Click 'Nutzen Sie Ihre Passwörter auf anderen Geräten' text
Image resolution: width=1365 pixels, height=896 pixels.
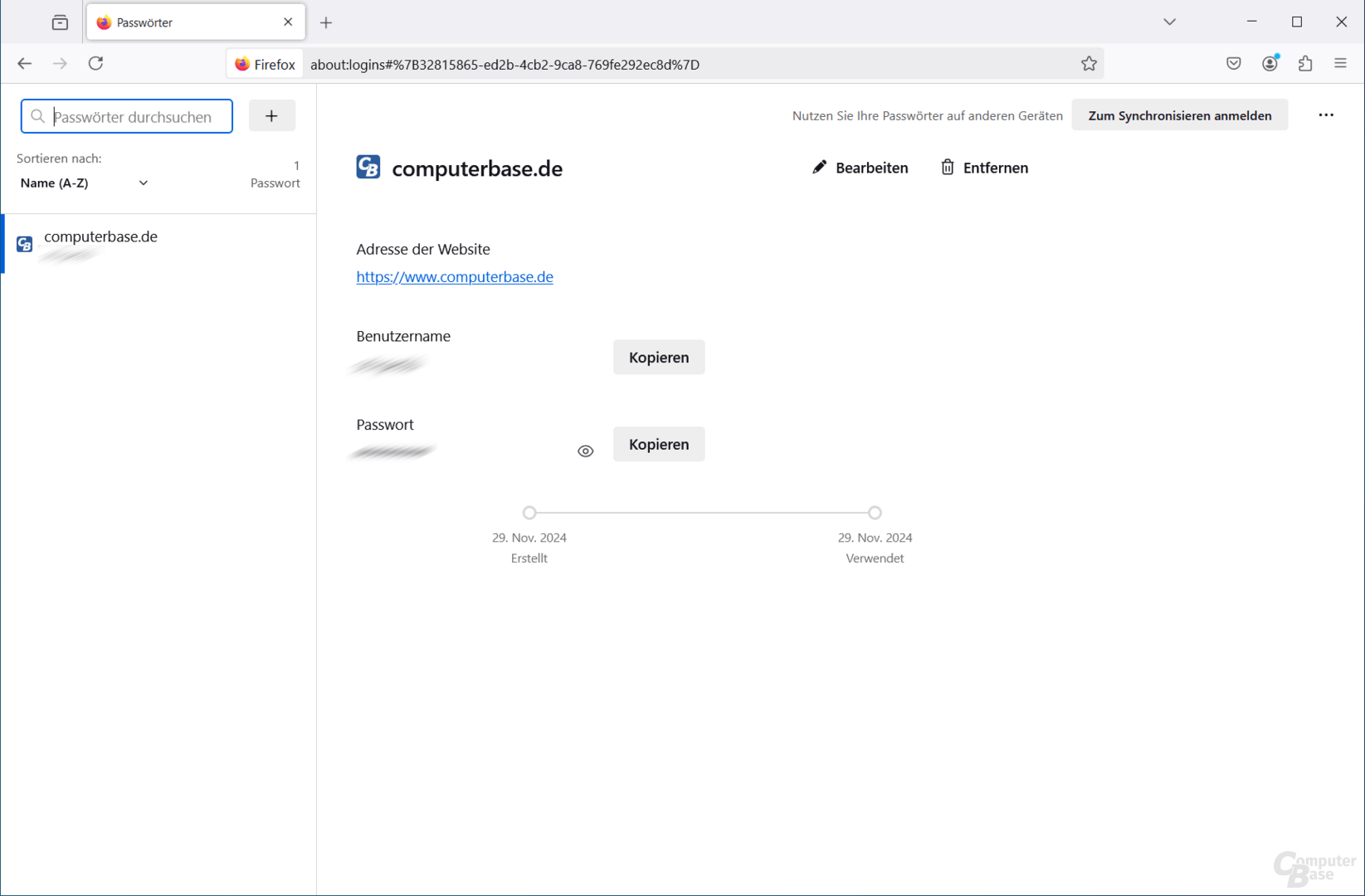[927, 116]
